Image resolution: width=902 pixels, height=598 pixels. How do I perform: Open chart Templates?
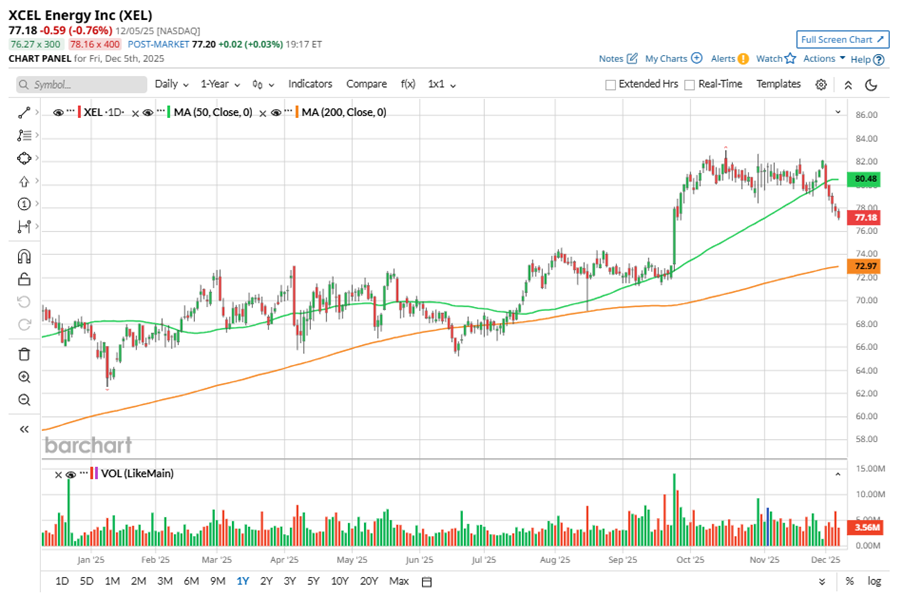[778, 84]
